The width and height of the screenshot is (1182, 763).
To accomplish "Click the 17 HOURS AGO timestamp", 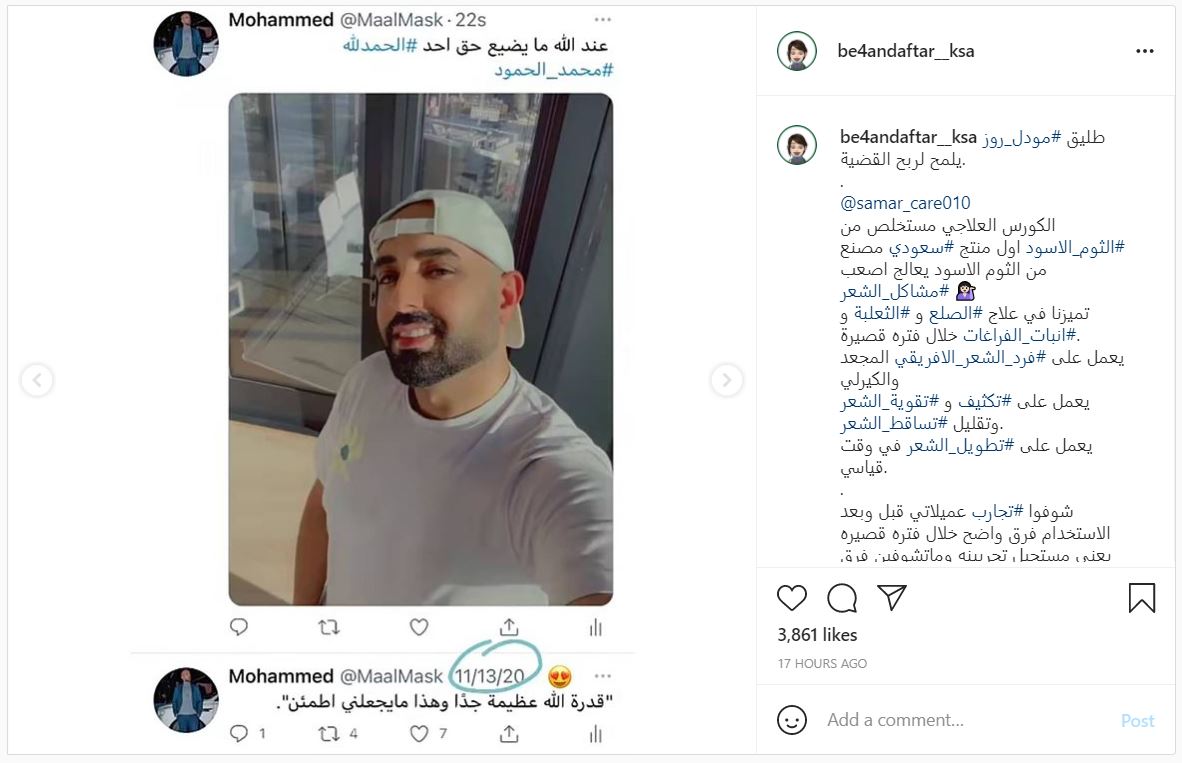I will (x=822, y=663).
